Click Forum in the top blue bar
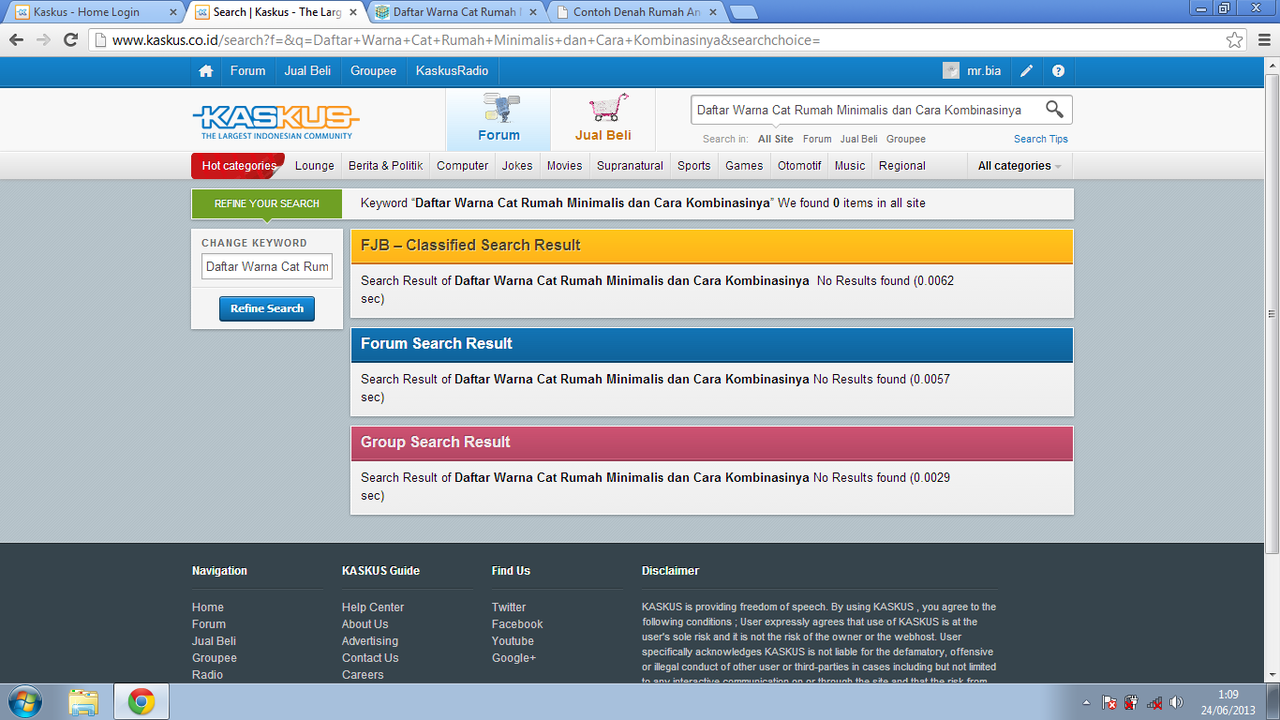The width and height of the screenshot is (1280, 720). [248, 71]
